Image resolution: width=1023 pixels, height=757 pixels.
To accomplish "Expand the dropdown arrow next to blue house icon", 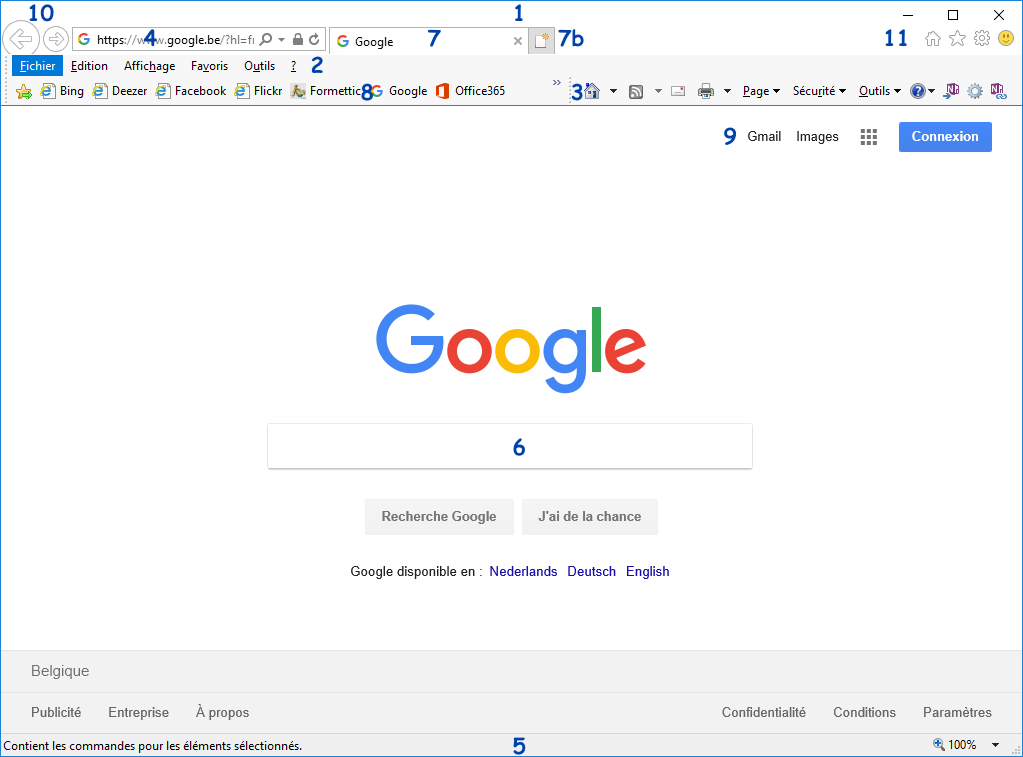I will (613, 91).
